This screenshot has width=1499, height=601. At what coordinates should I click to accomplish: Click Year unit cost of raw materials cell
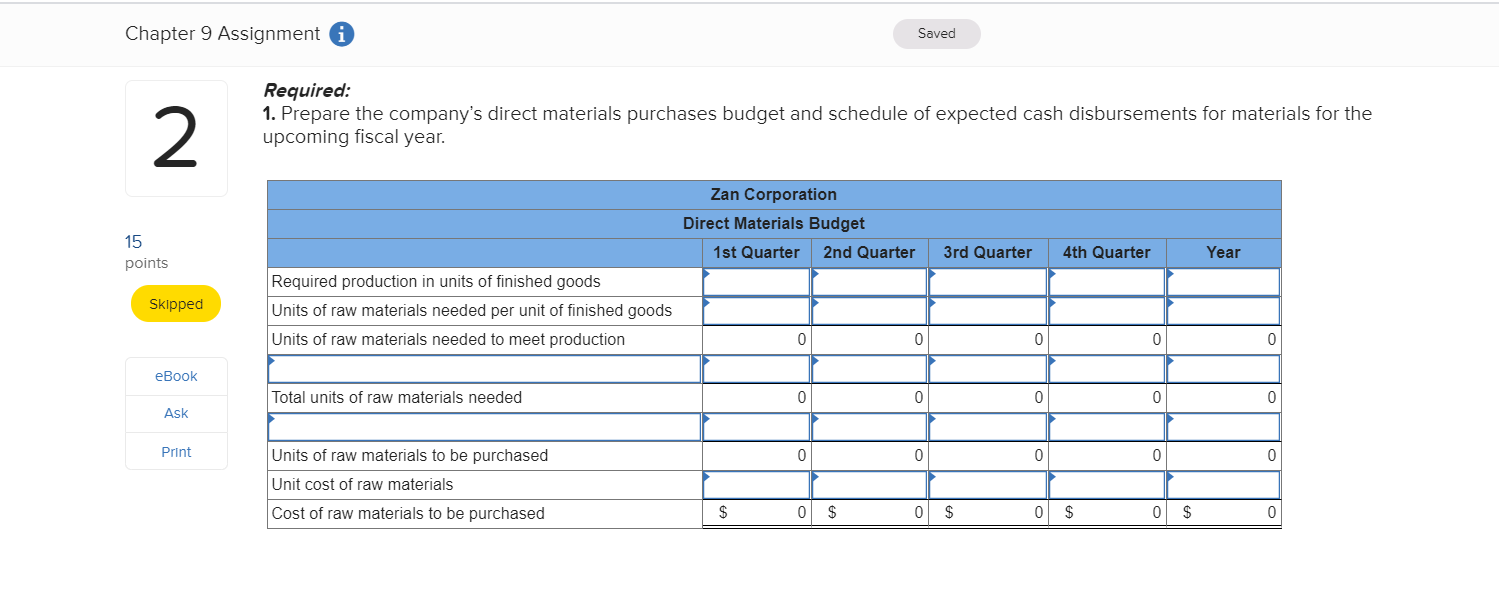pyautogui.click(x=1223, y=485)
